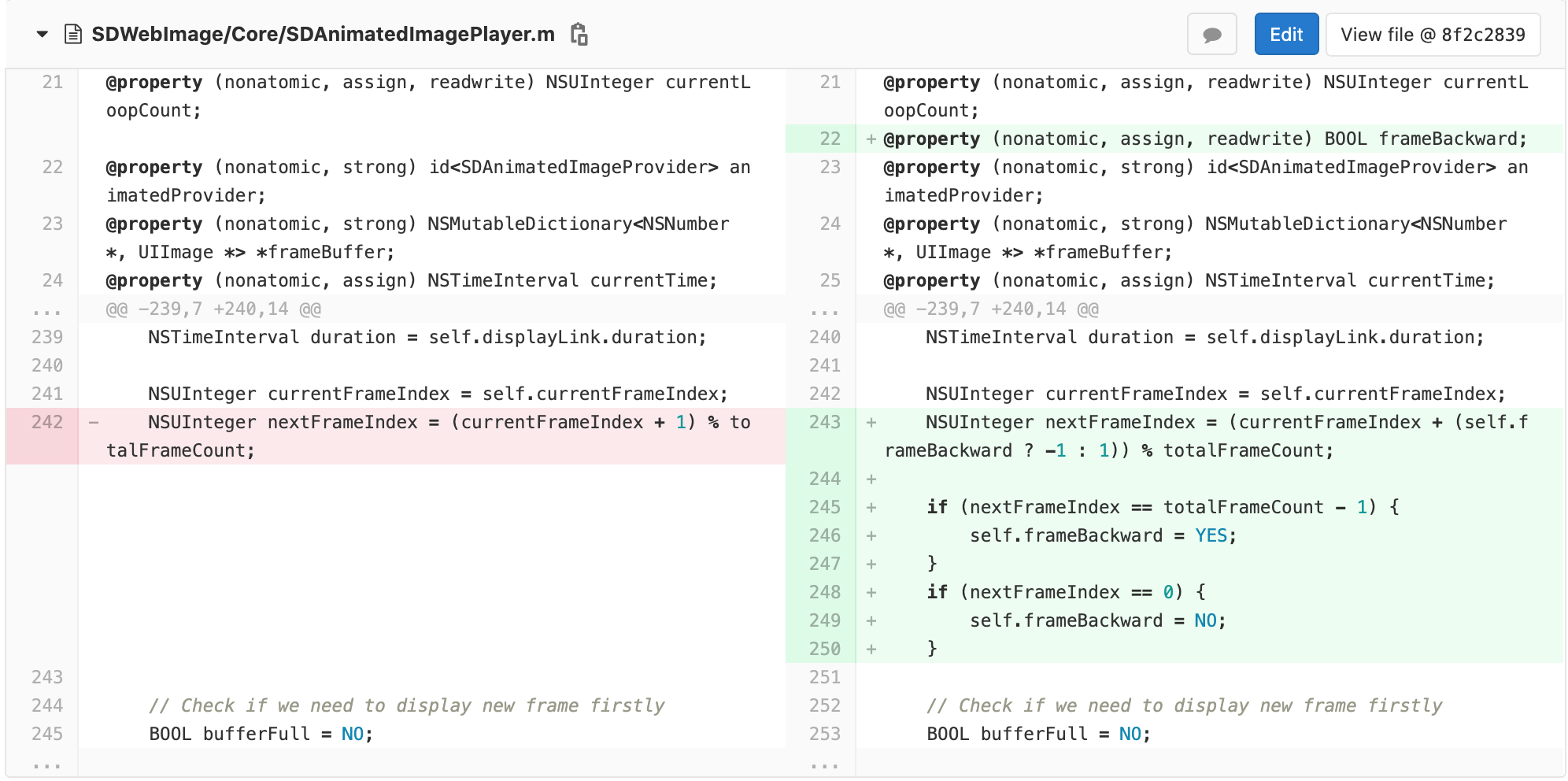Click the filename SDWebImage/Core/SDAnimatedImagePlayer.m
Viewport: 1568px width, 781px height.
[x=323, y=34]
